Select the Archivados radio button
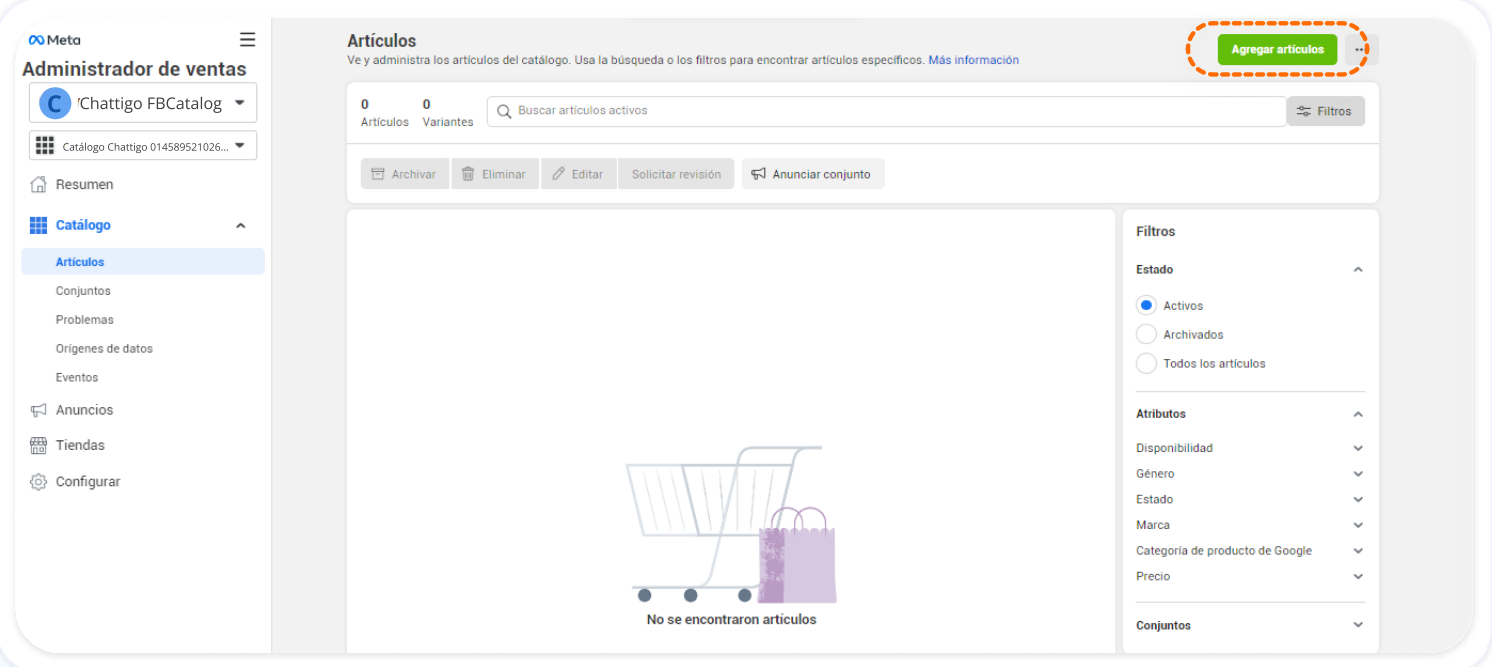The image size is (1492, 667). tap(1146, 335)
